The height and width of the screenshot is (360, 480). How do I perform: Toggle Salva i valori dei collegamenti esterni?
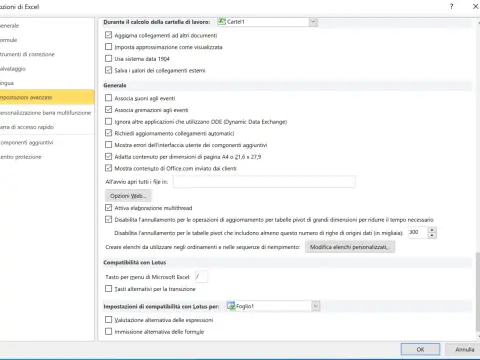(x=108, y=70)
